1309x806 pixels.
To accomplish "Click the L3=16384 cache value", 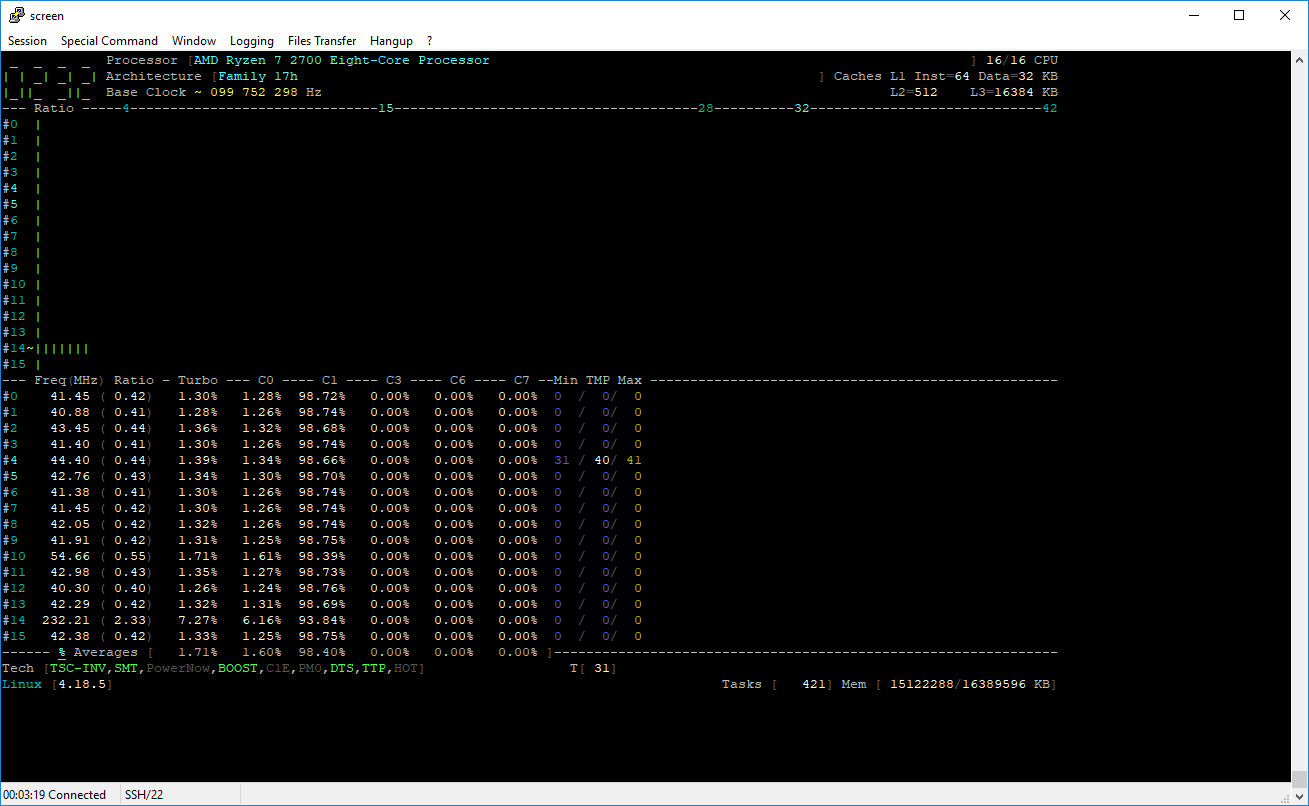I will [1014, 92].
